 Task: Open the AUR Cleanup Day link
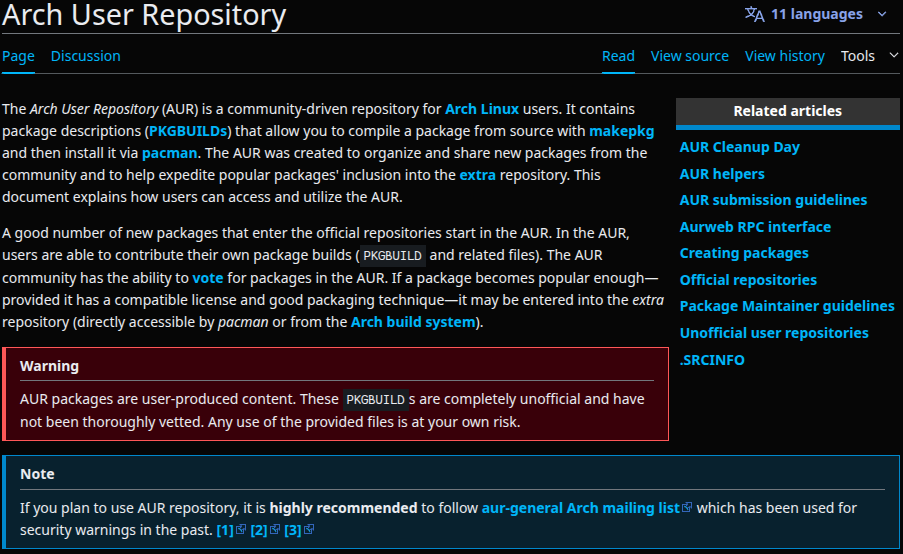tap(739, 147)
